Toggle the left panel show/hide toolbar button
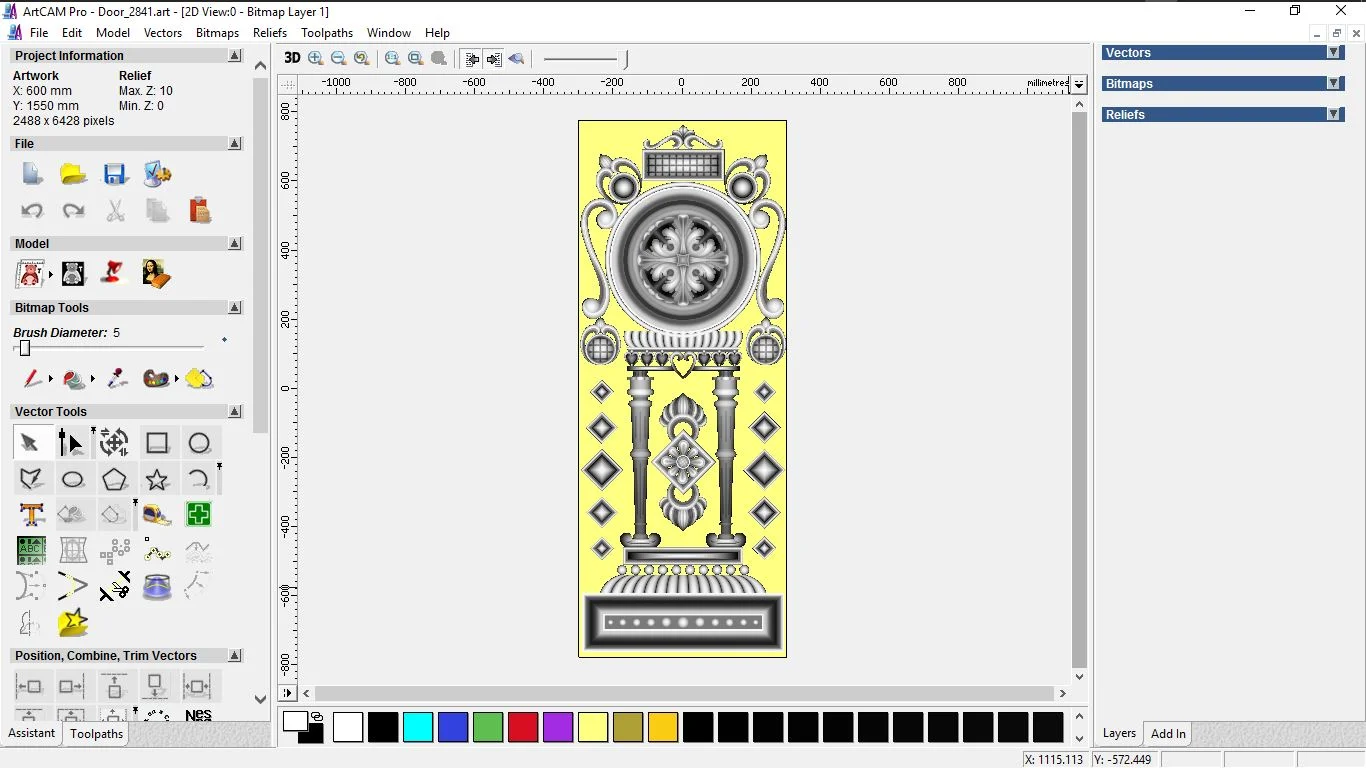The width and height of the screenshot is (1366, 768). pos(471,59)
